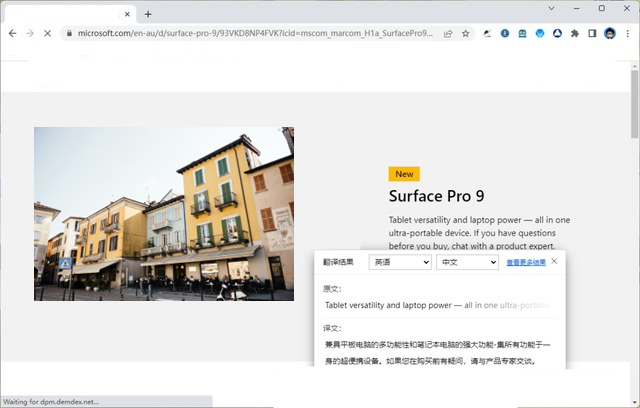
Task: Click the 翻译结果 popup title
Action: coord(338,262)
